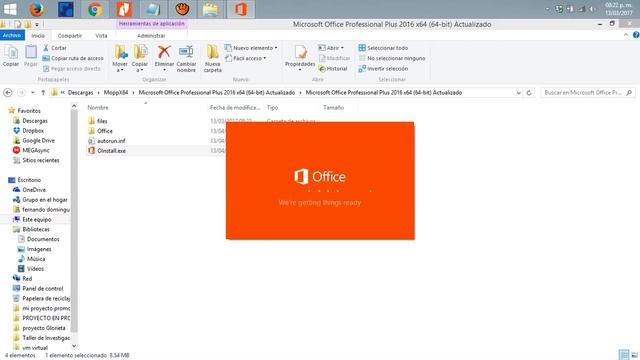Open the ribbon Help icon

click(x=636, y=36)
